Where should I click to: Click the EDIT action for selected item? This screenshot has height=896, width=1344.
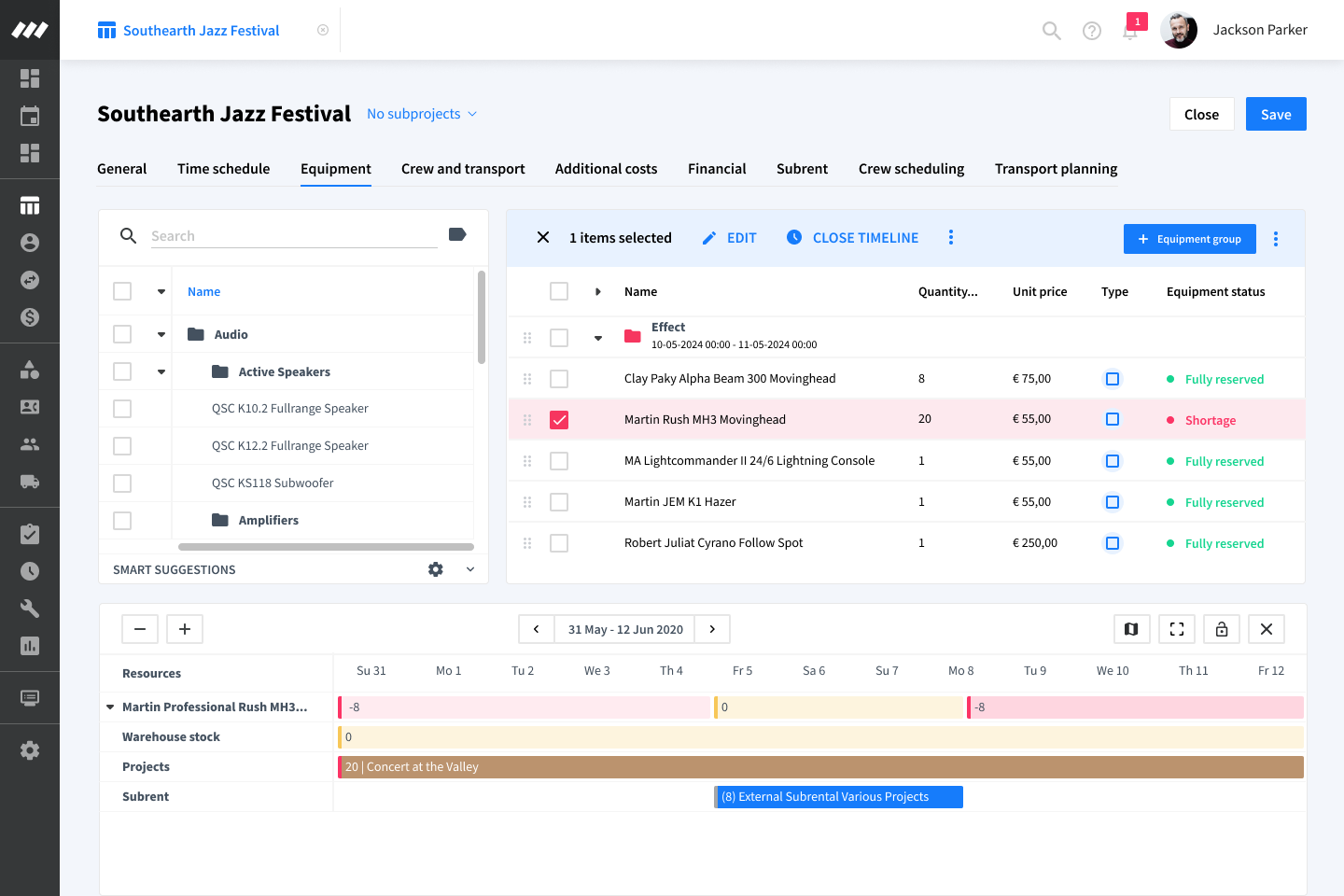pyautogui.click(x=729, y=238)
